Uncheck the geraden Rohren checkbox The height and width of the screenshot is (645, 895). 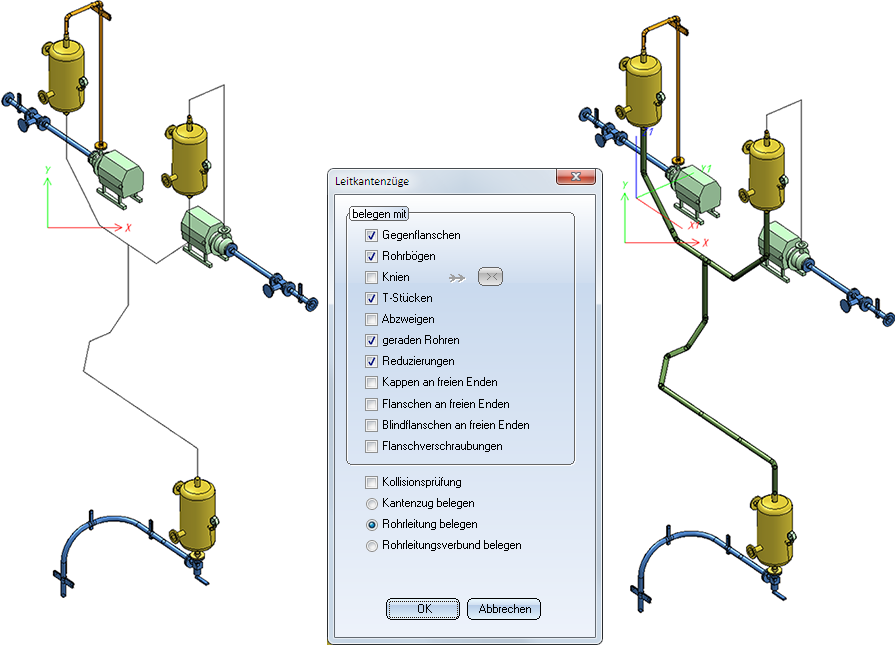point(372,340)
